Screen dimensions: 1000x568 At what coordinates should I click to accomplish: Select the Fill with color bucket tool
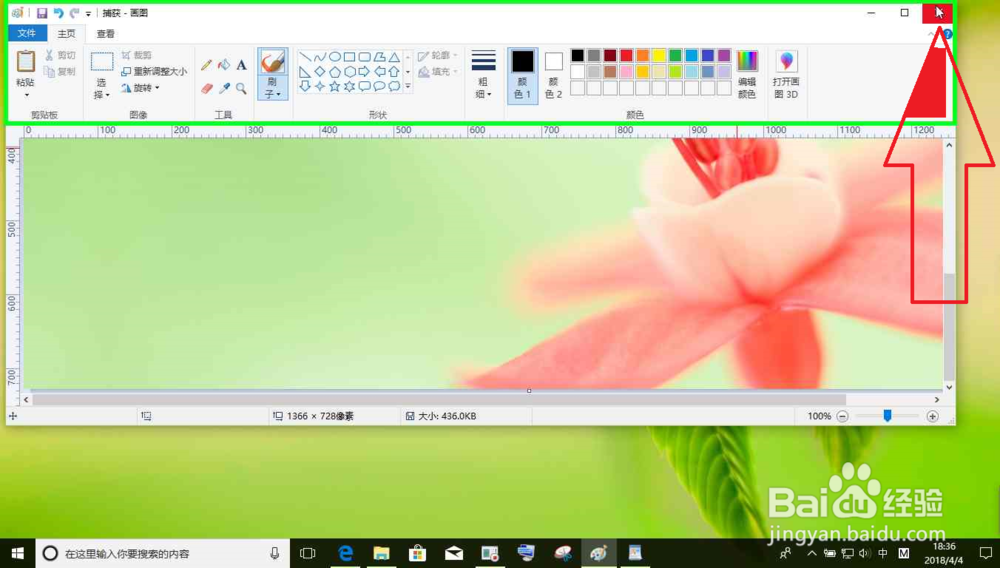click(224, 65)
